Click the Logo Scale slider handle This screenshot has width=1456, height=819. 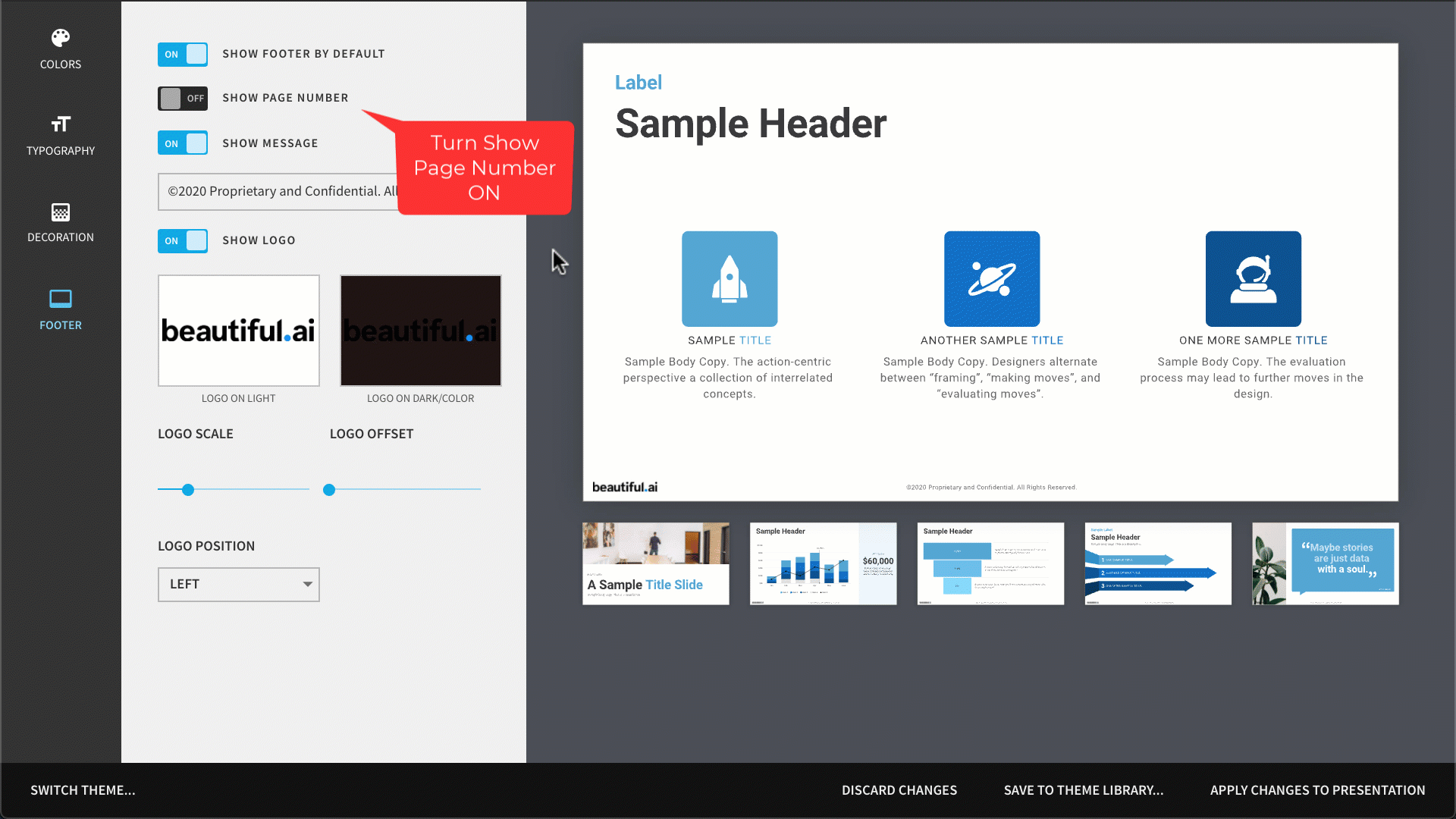pos(188,490)
